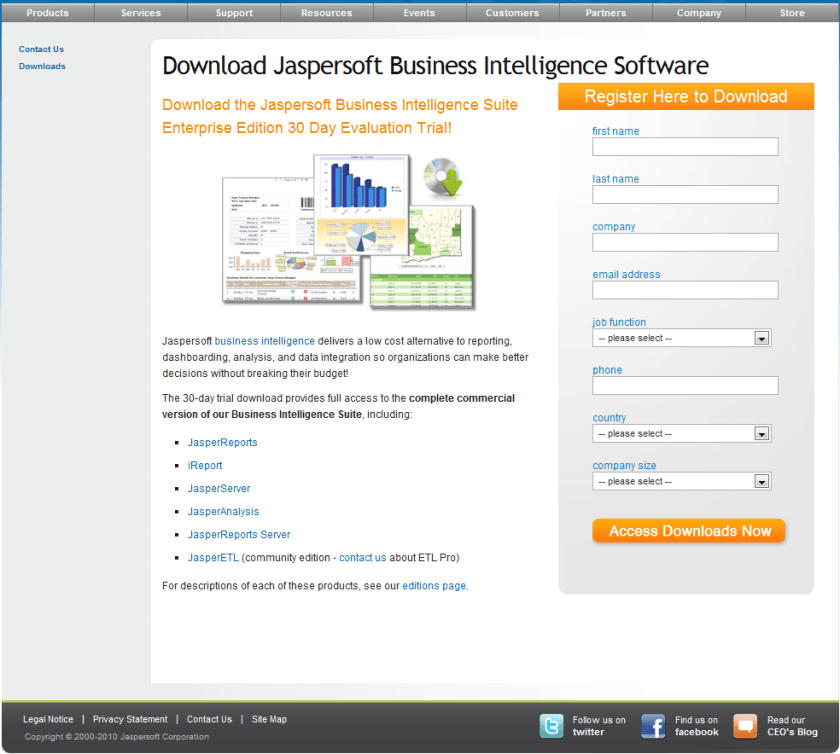Click the first name input field

tap(685, 147)
